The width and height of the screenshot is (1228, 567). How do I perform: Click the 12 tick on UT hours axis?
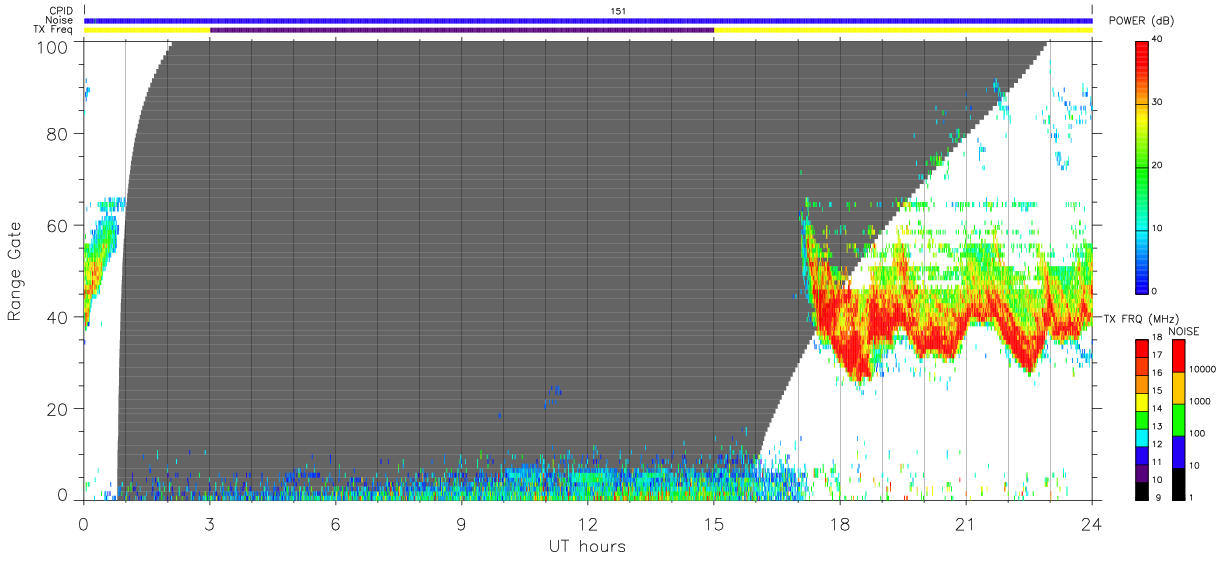(588, 524)
